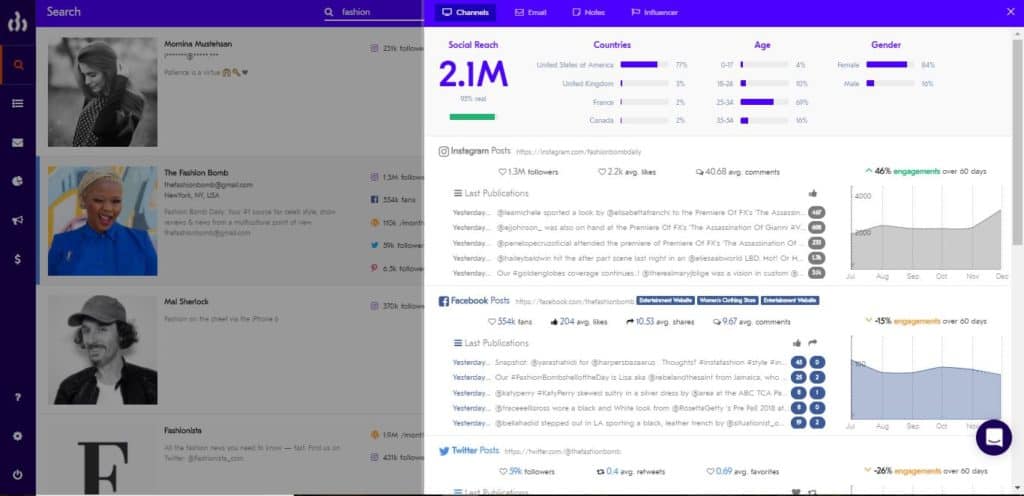Click the magnifier icon next to fashion search
1024x496 pixels.
pyautogui.click(x=329, y=12)
